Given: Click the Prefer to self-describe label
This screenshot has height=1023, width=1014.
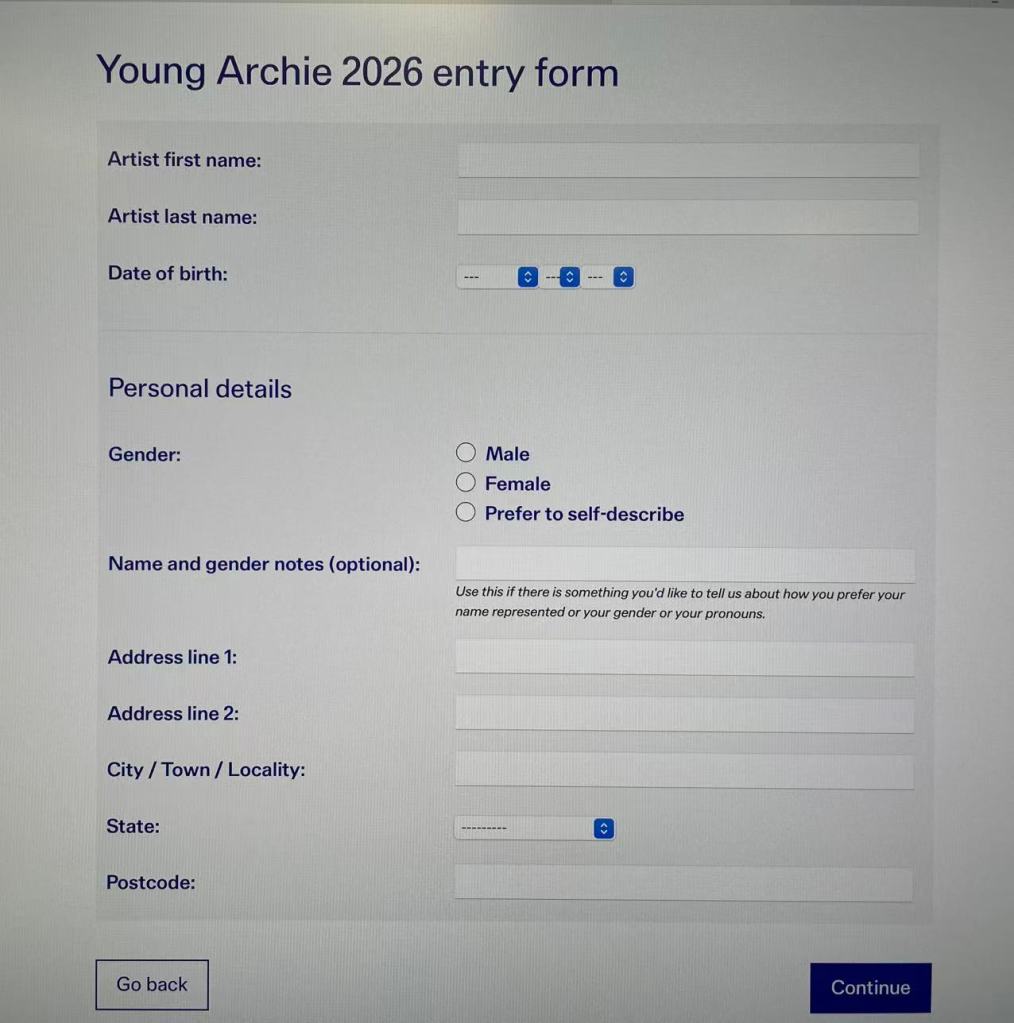Looking at the screenshot, I should pos(584,514).
